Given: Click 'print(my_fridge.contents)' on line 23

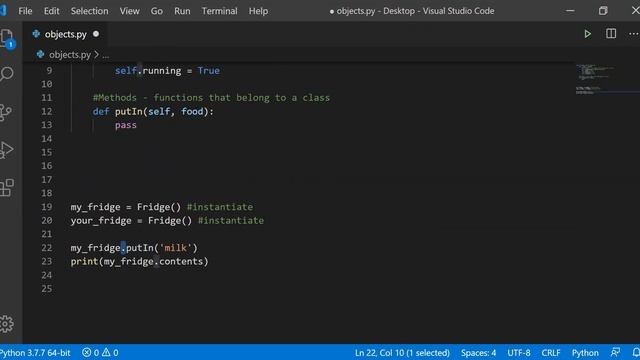Looking at the screenshot, I should [x=139, y=261].
